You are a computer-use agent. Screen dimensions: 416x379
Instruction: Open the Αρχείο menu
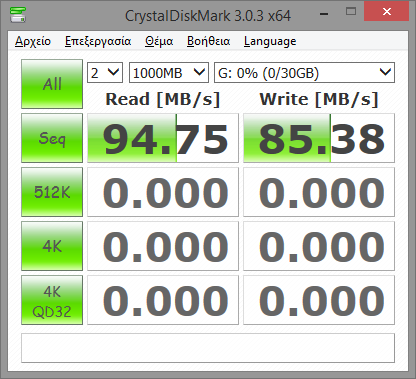coord(33,41)
